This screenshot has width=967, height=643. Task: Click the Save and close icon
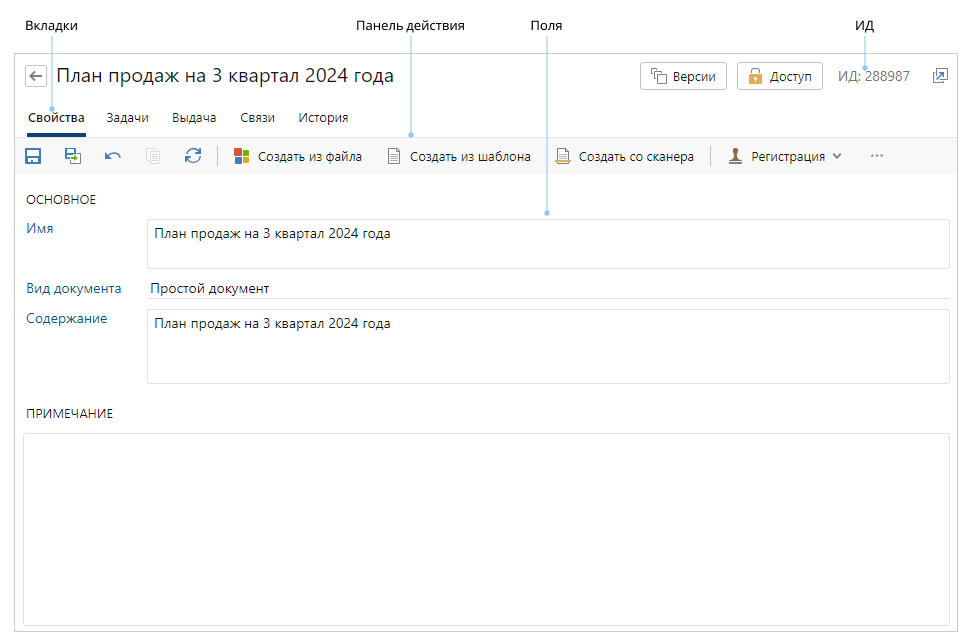73,156
